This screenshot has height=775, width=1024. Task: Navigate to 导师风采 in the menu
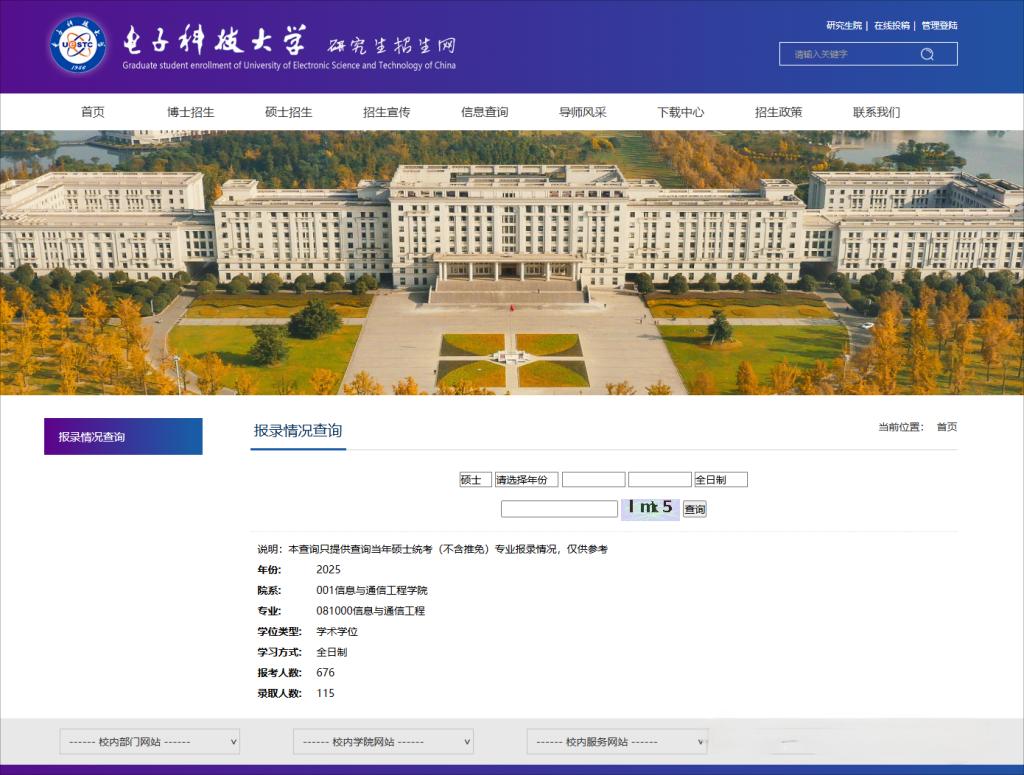pyautogui.click(x=582, y=112)
